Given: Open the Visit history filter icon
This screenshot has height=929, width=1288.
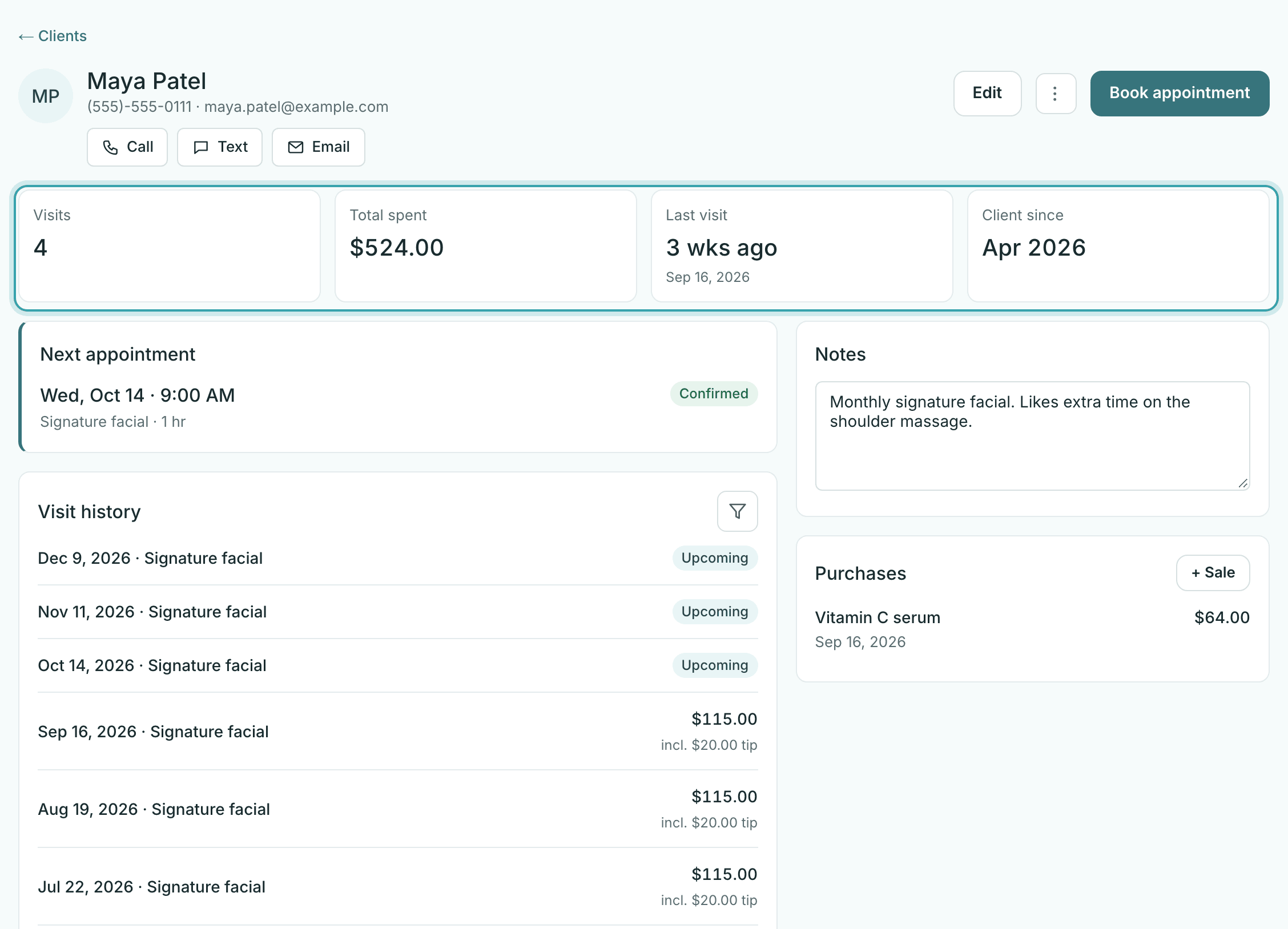Looking at the screenshot, I should (737, 511).
